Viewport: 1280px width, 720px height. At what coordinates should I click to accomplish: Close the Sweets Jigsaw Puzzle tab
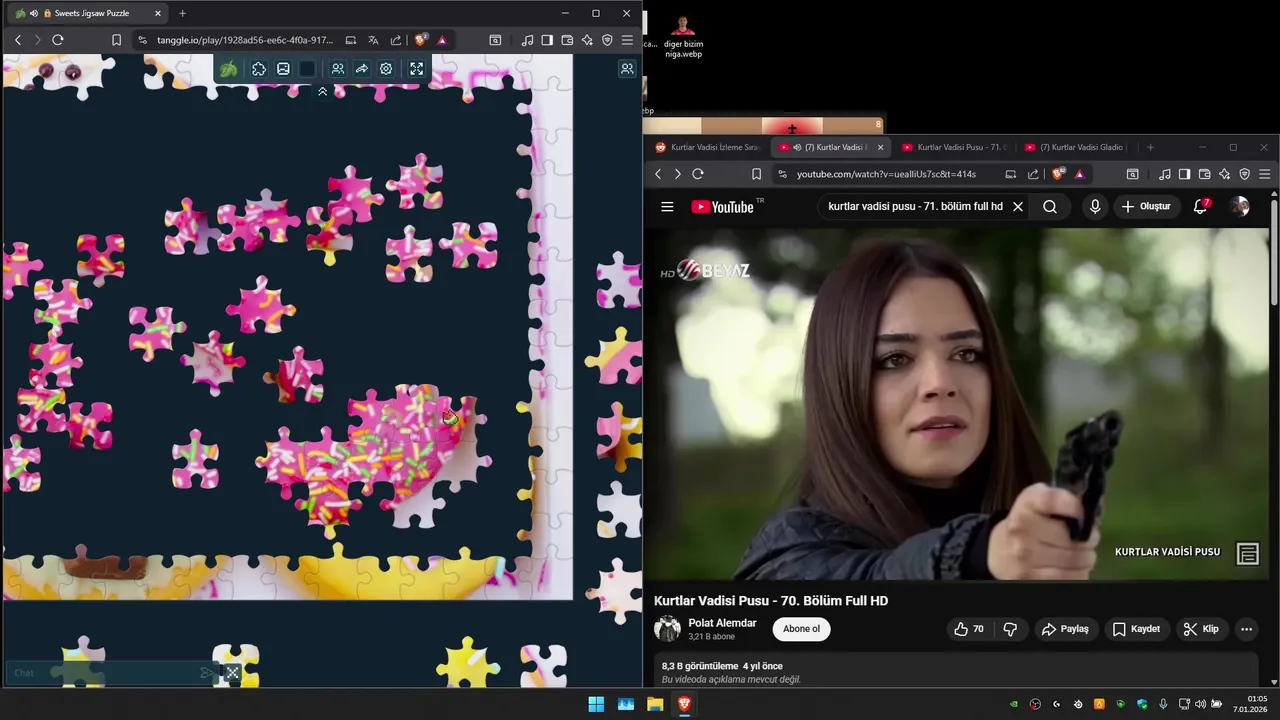click(158, 13)
